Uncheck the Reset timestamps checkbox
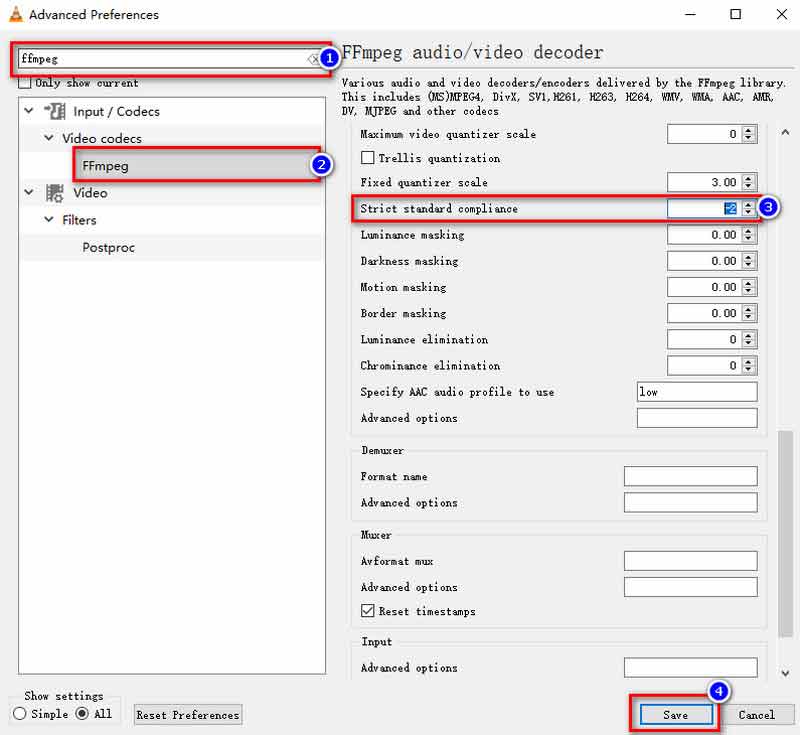The width and height of the screenshot is (800, 735). pos(367,611)
